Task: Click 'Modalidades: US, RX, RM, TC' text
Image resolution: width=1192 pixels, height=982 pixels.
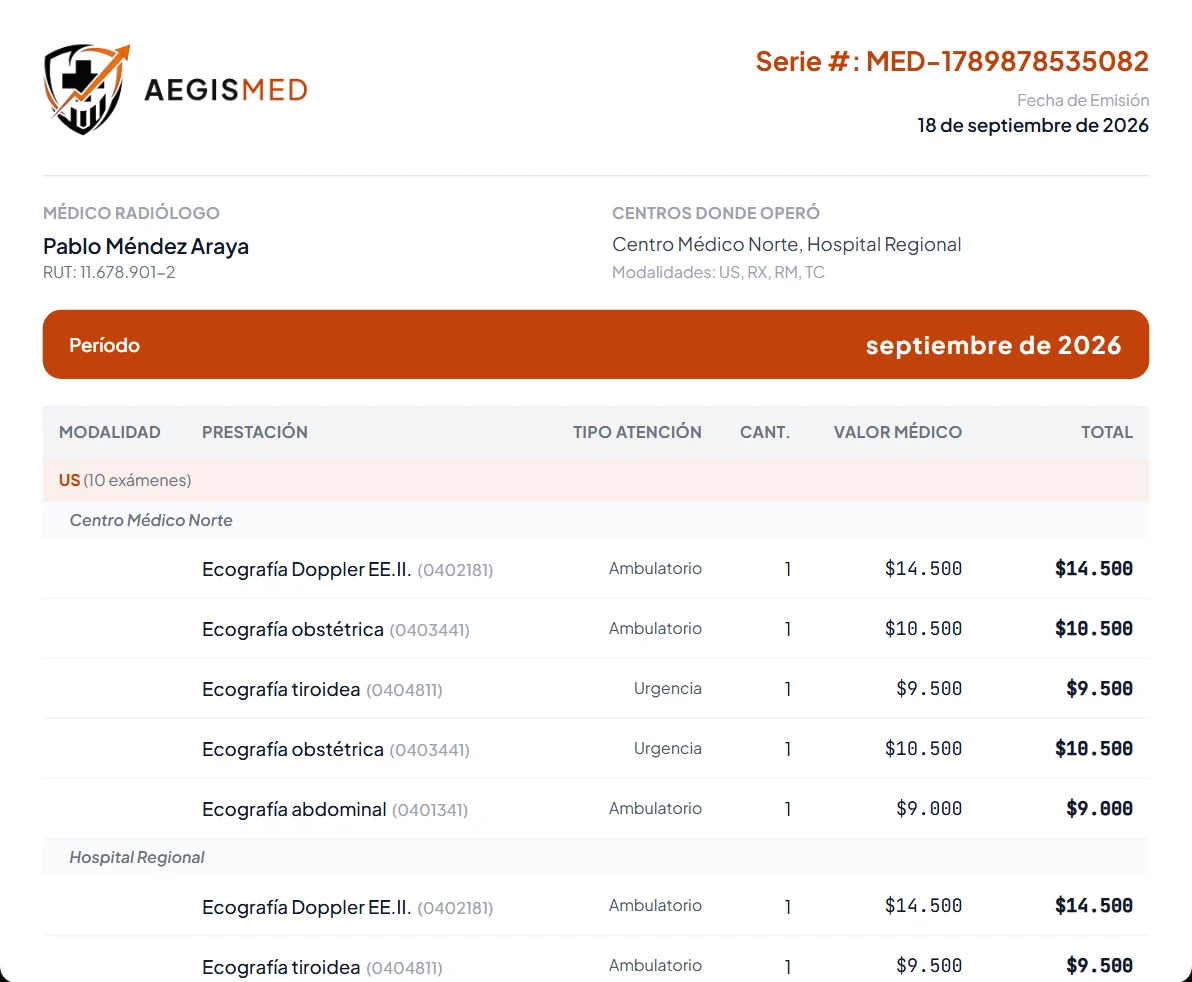Action: pyautogui.click(x=718, y=272)
